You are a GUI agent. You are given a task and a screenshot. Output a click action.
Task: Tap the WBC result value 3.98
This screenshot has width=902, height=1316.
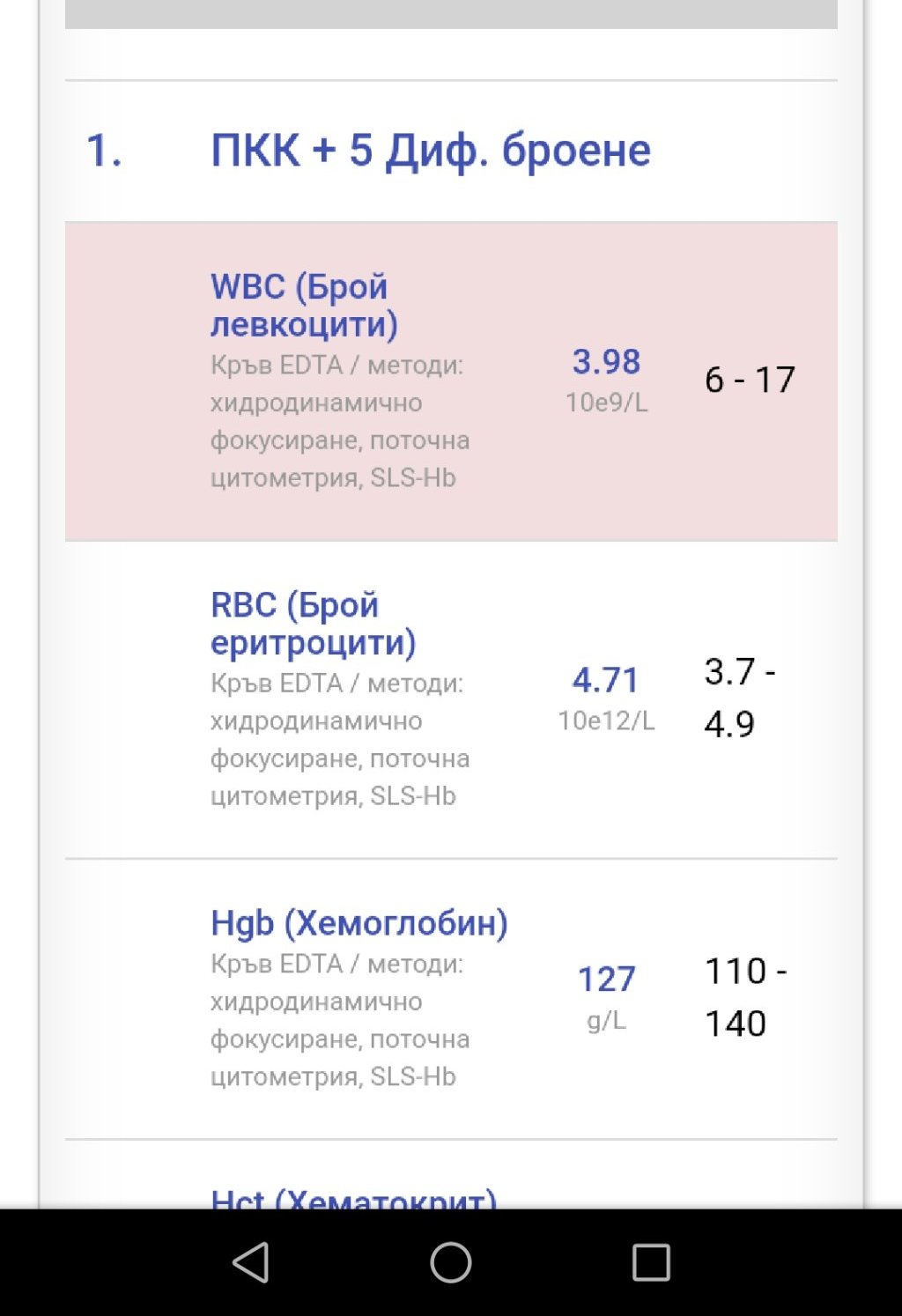606,361
